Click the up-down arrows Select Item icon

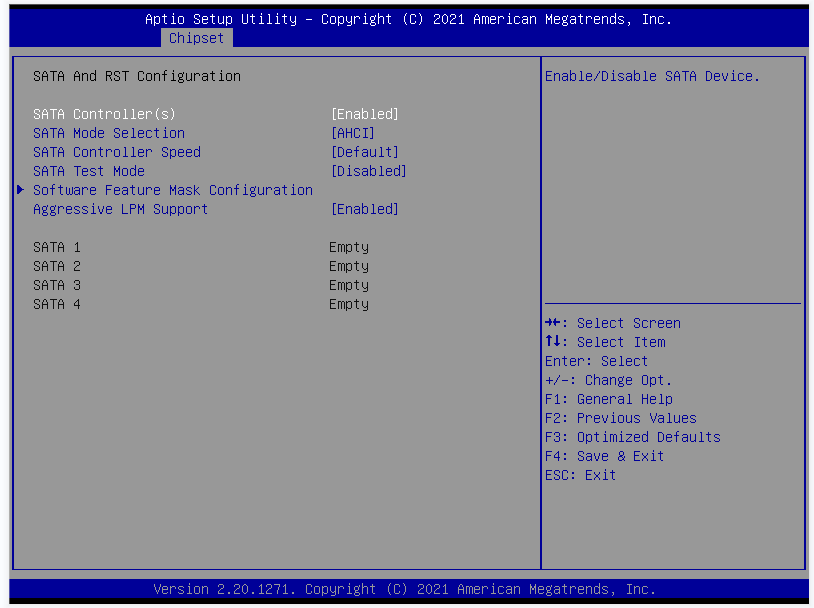[551, 342]
